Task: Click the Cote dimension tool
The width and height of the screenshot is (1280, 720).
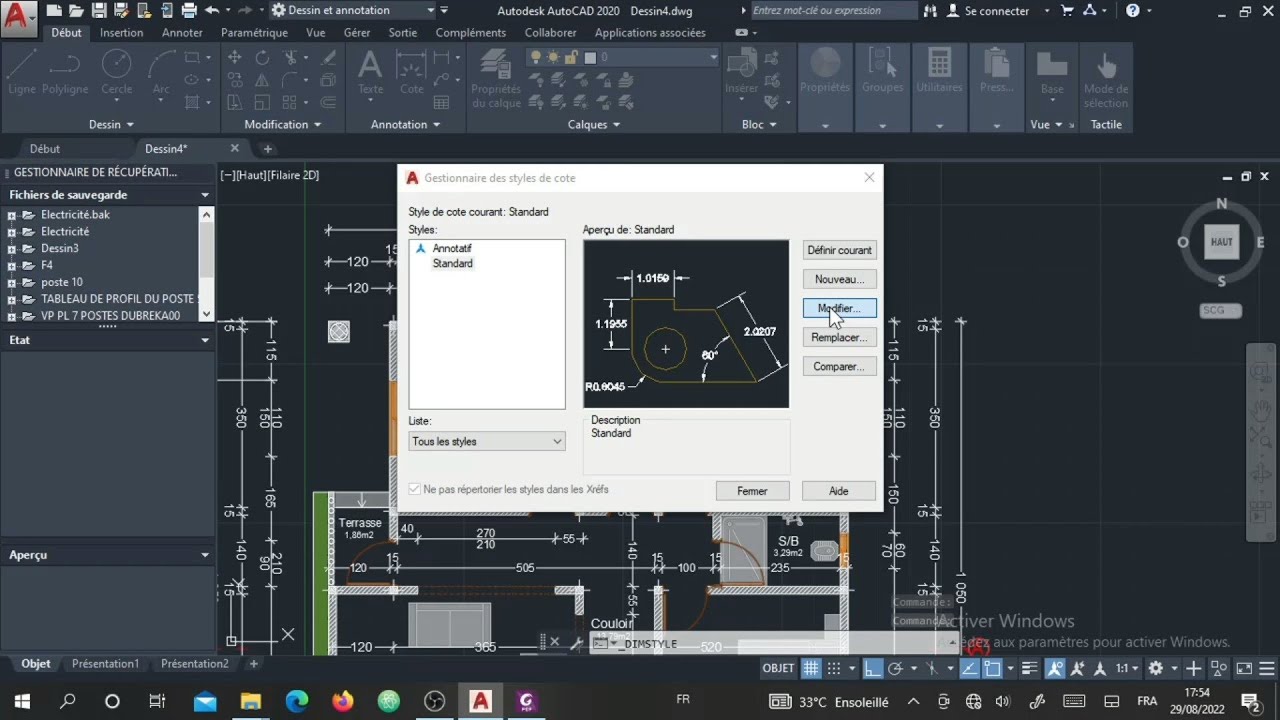Action: 412,72
